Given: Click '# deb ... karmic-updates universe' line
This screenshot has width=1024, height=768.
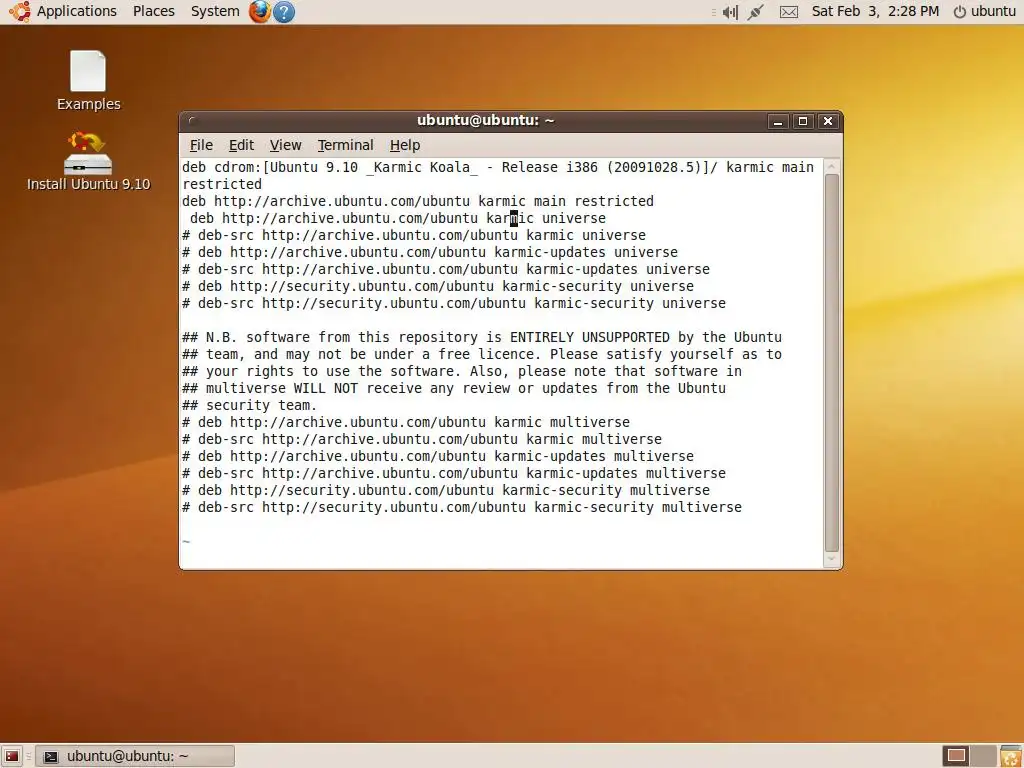Looking at the screenshot, I should click(x=430, y=252).
